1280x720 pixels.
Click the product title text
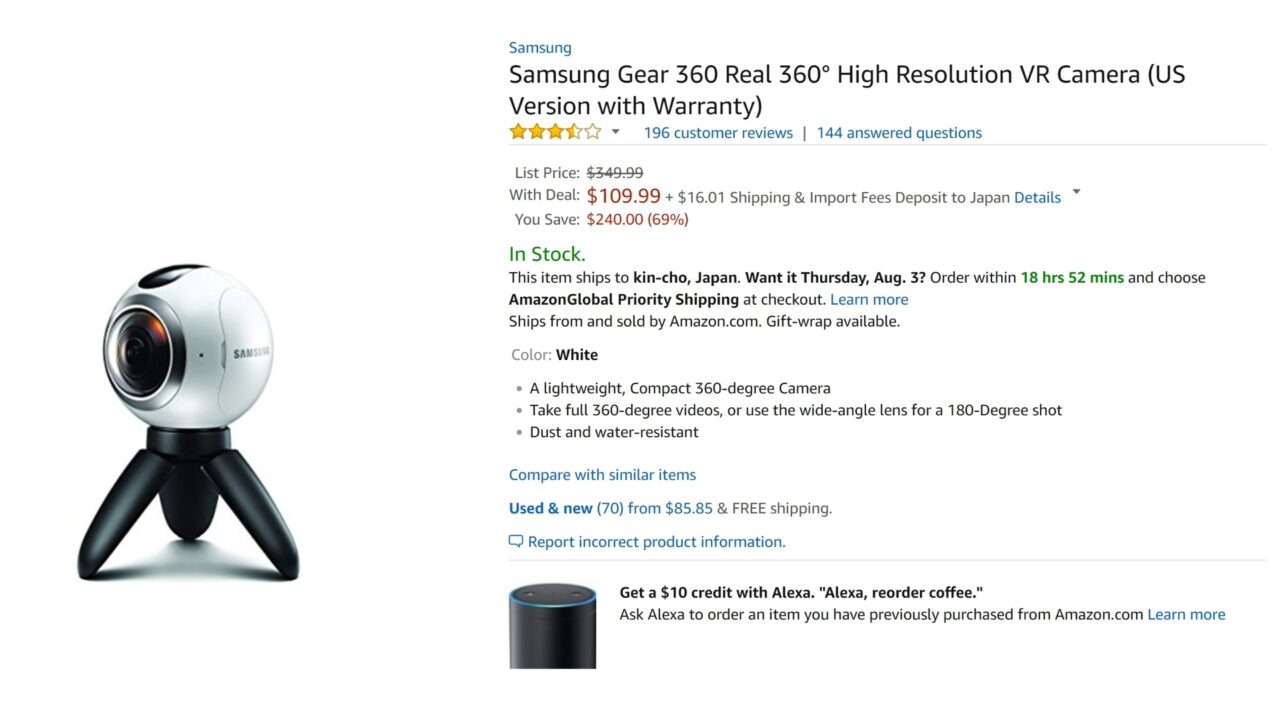coord(847,90)
